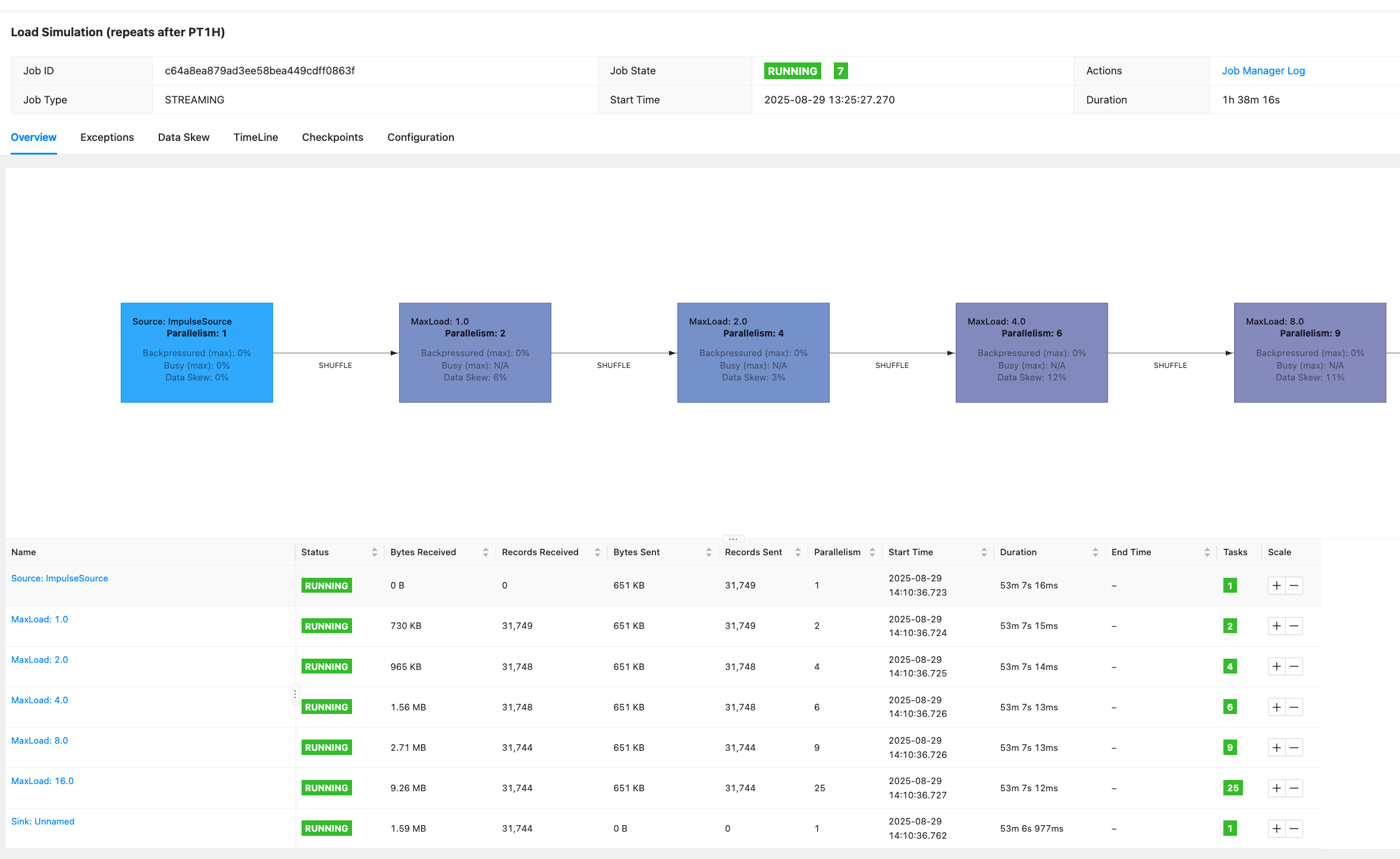
Task: Switch to the Overview tab
Action: pos(33,137)
